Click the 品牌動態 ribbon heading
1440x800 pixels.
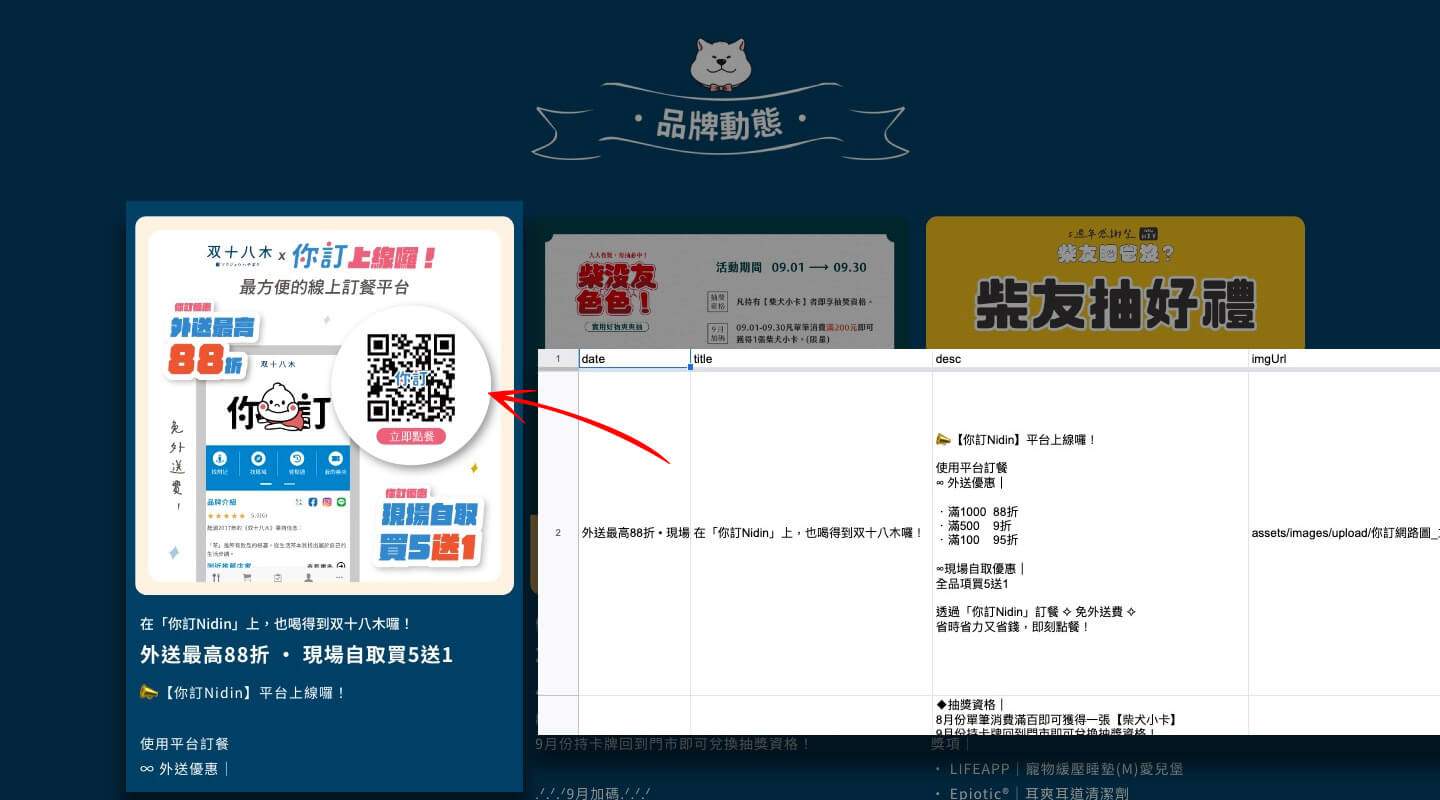[x=720, y=124]
